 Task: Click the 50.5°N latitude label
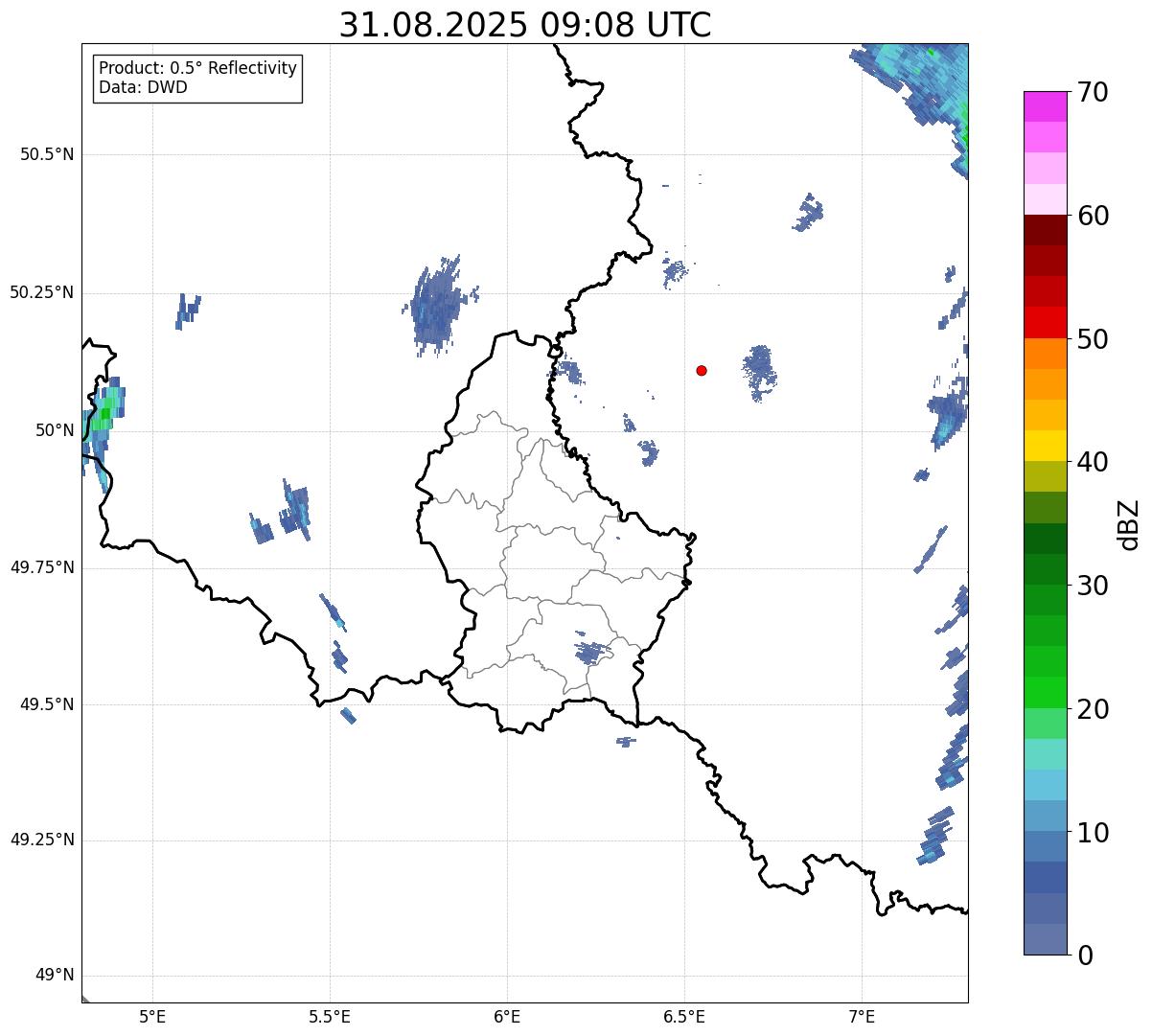[x=47, y=154]
